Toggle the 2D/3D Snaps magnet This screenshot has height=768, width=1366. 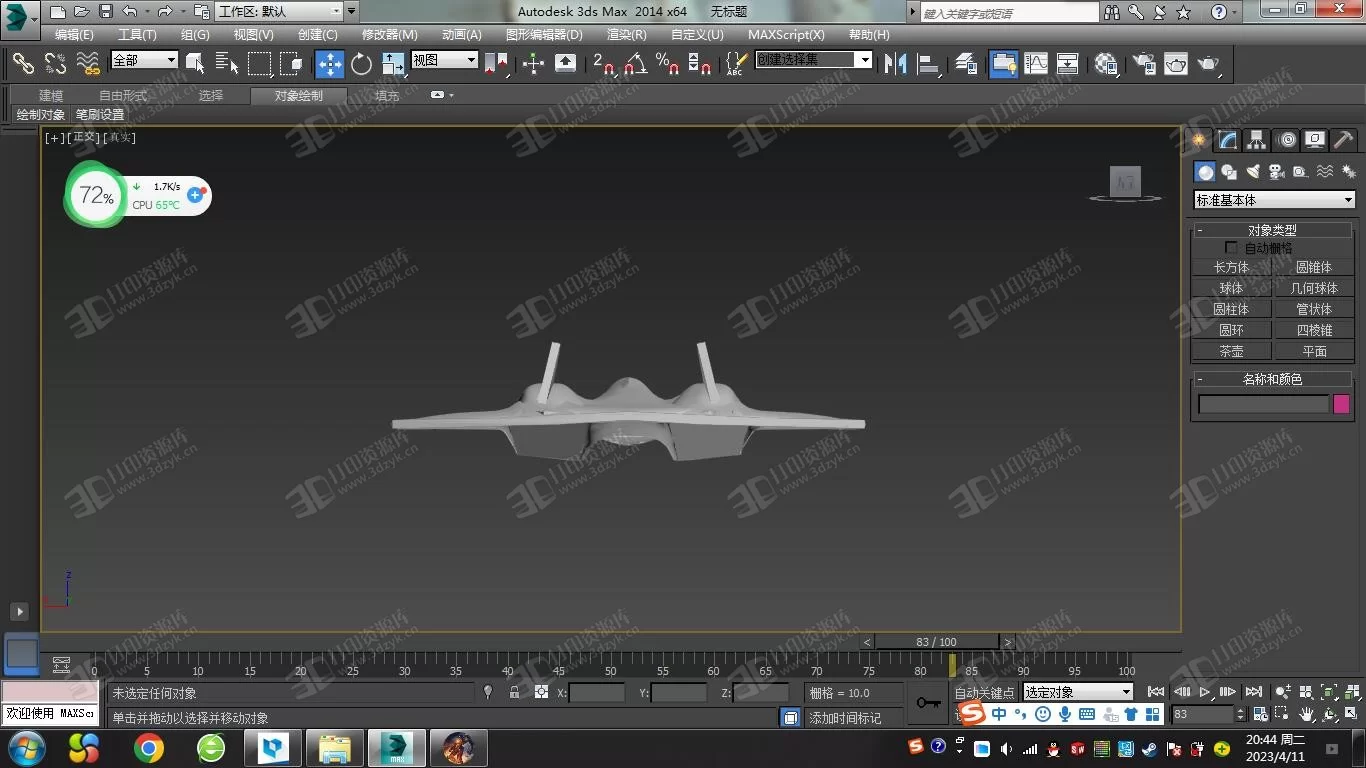(604, 63)
